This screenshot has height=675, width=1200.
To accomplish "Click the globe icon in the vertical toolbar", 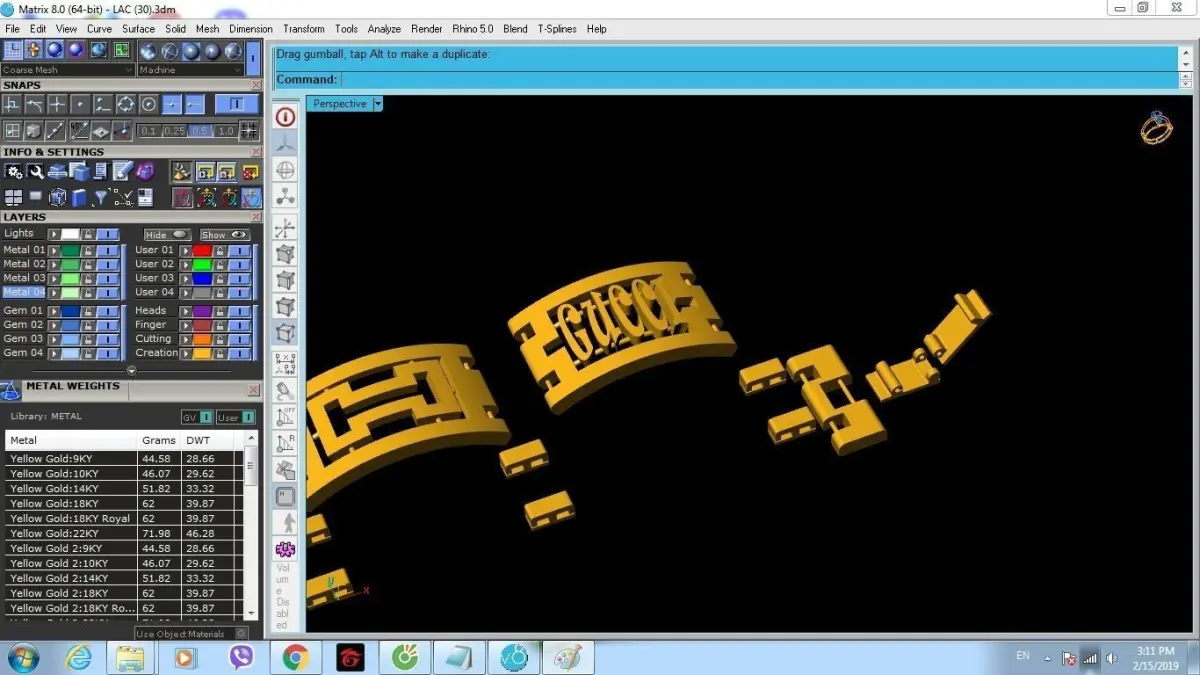I will [285, 171].
